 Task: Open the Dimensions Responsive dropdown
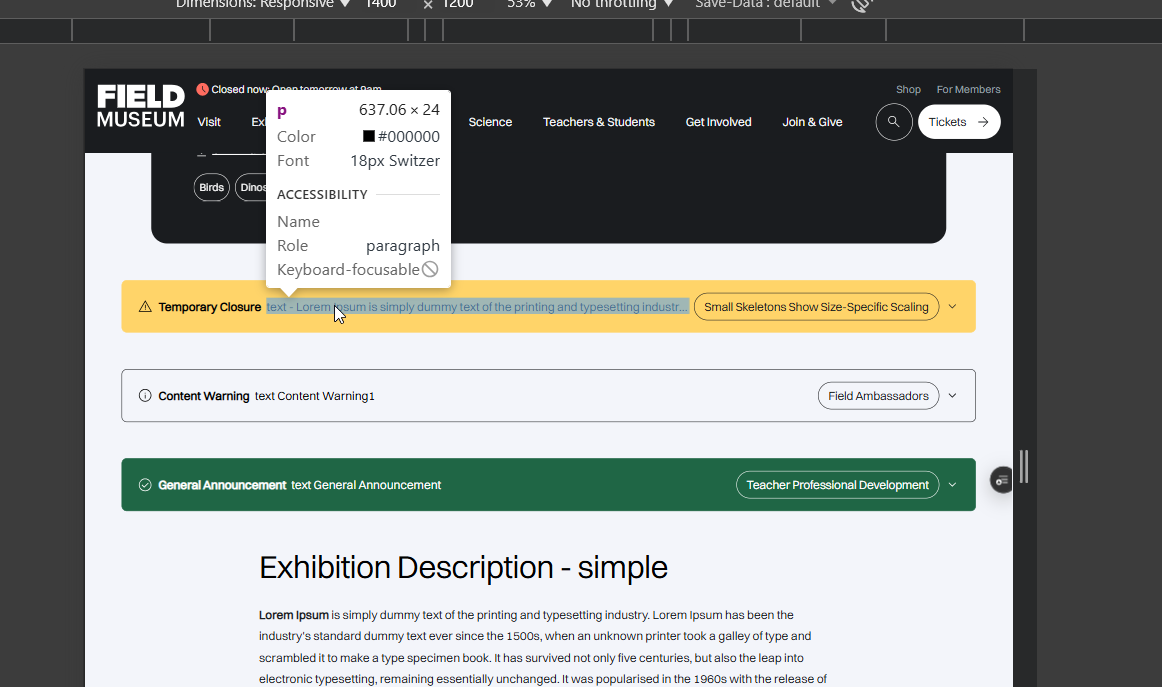coord(263,5)
